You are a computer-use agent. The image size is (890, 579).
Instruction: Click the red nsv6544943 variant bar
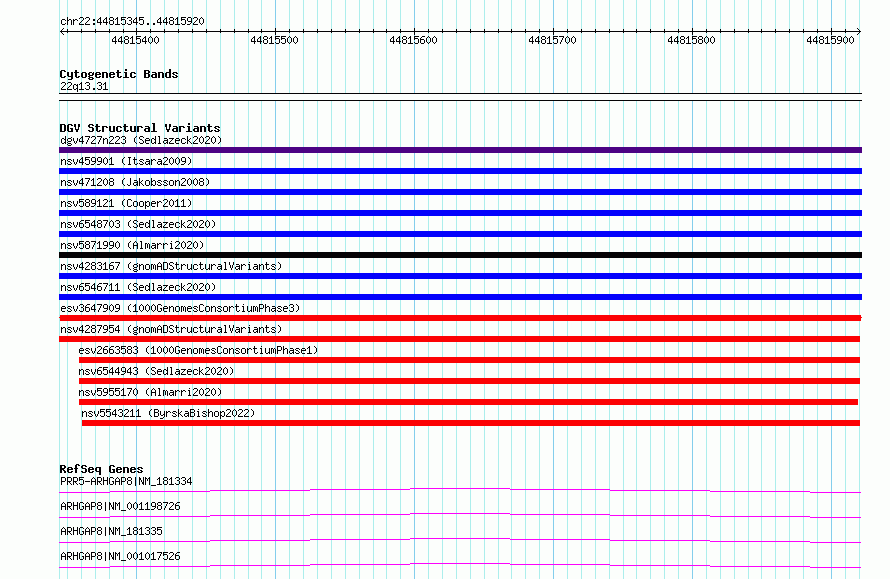pyautogui.click(x=469, y=381)
